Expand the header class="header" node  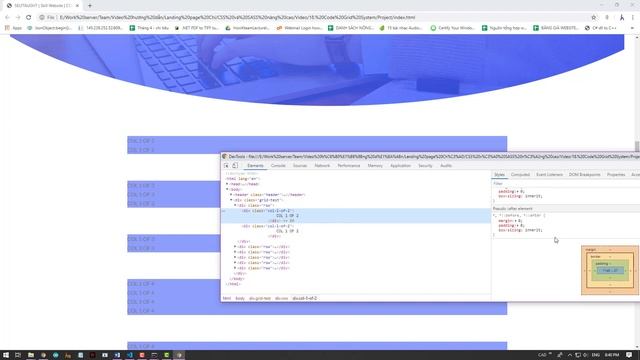[x=231, y=195]
